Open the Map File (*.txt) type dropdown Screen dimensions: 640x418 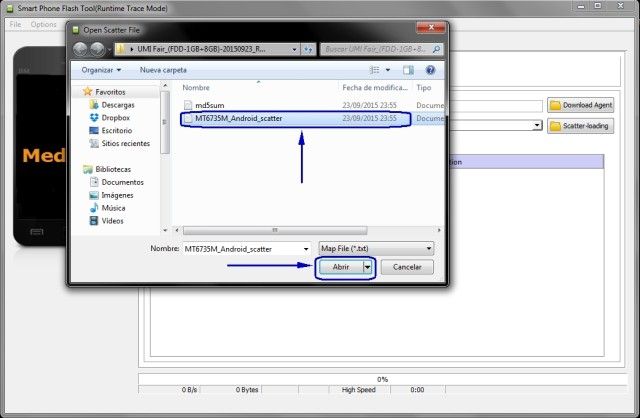pyautogui.click(x=376, y=249)
